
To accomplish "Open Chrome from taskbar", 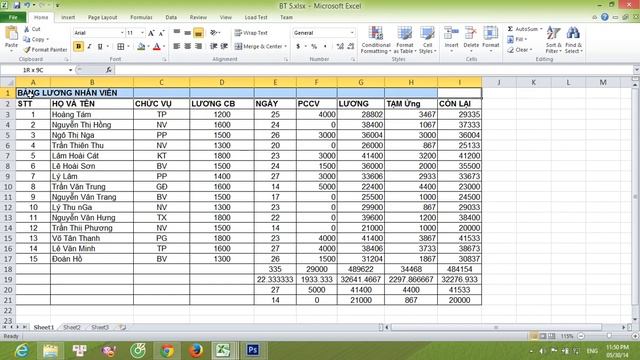I will click(x=167, y=350).
